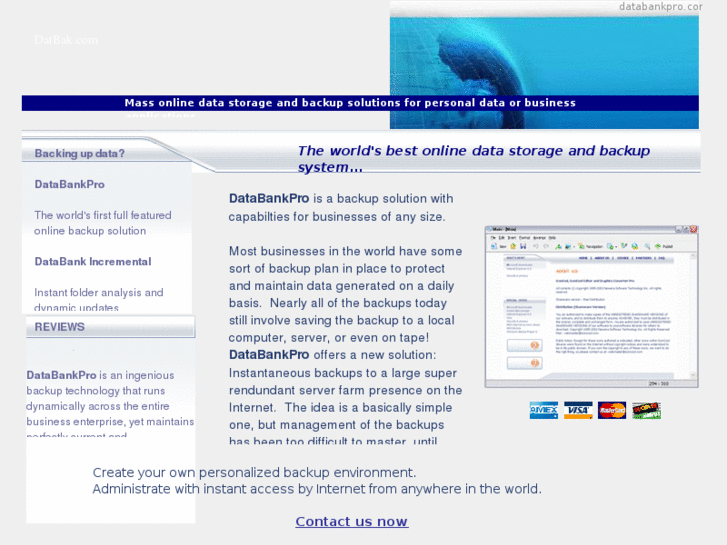Click bold 'DataBankPro' before 'offers a new solution'
727x545 pixels.
269,355
